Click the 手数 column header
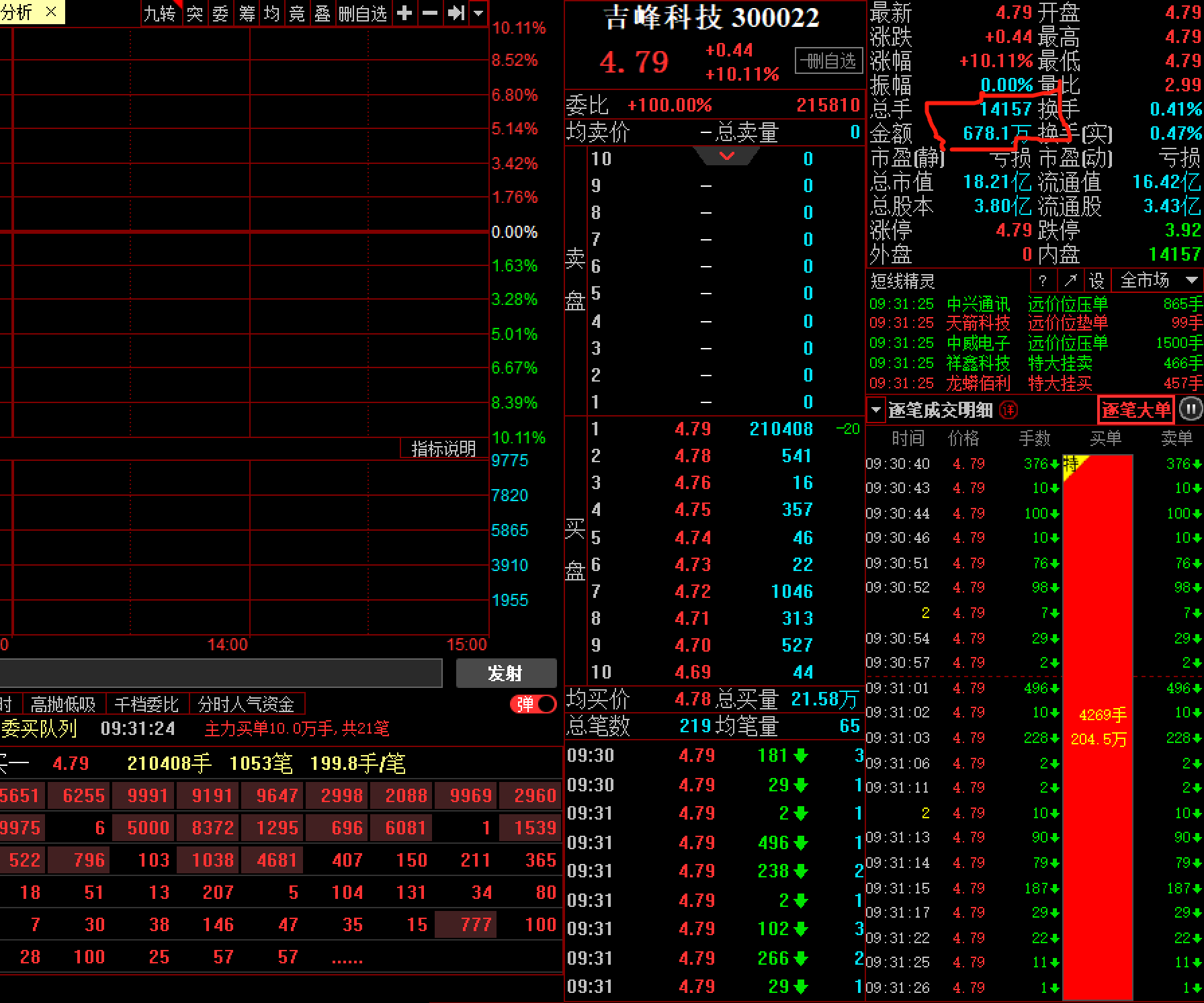The height and width of the screenshot is (1003, 1204). click(x=1034, y=439)
